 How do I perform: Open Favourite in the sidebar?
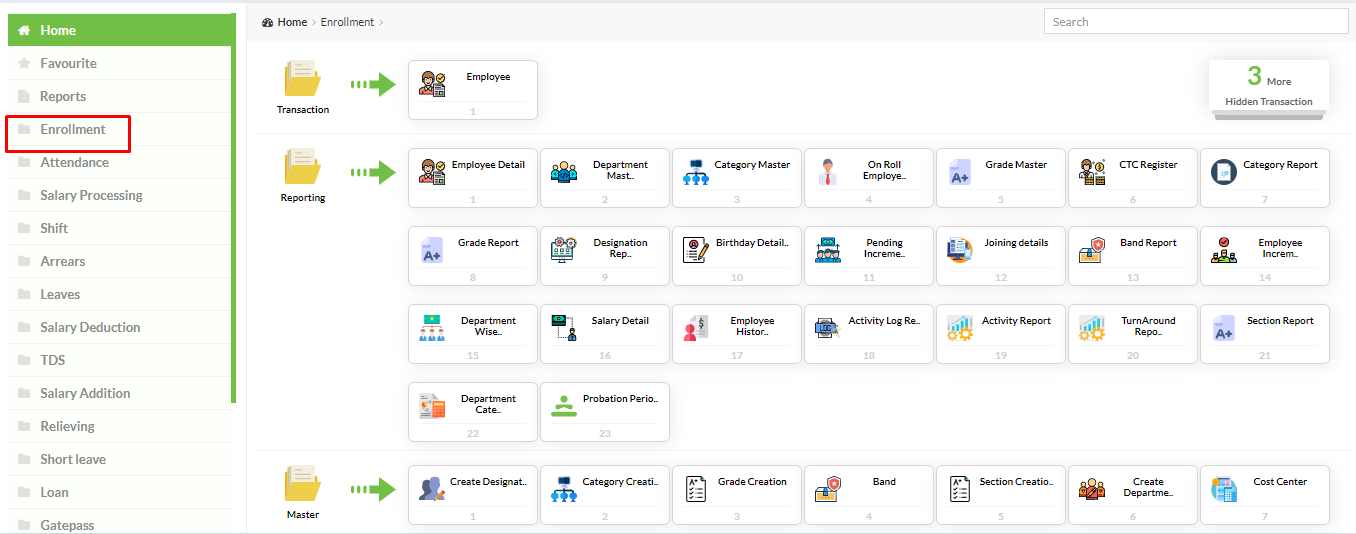(119, 63)
